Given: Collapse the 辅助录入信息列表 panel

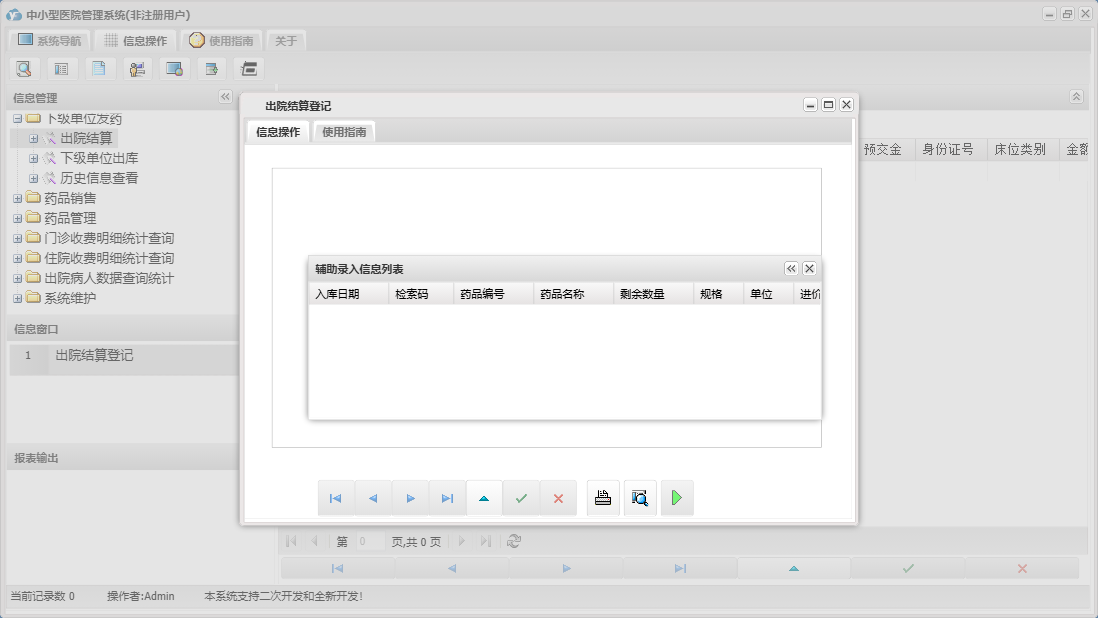Looking at the screenshot, I should pos(791,269).
